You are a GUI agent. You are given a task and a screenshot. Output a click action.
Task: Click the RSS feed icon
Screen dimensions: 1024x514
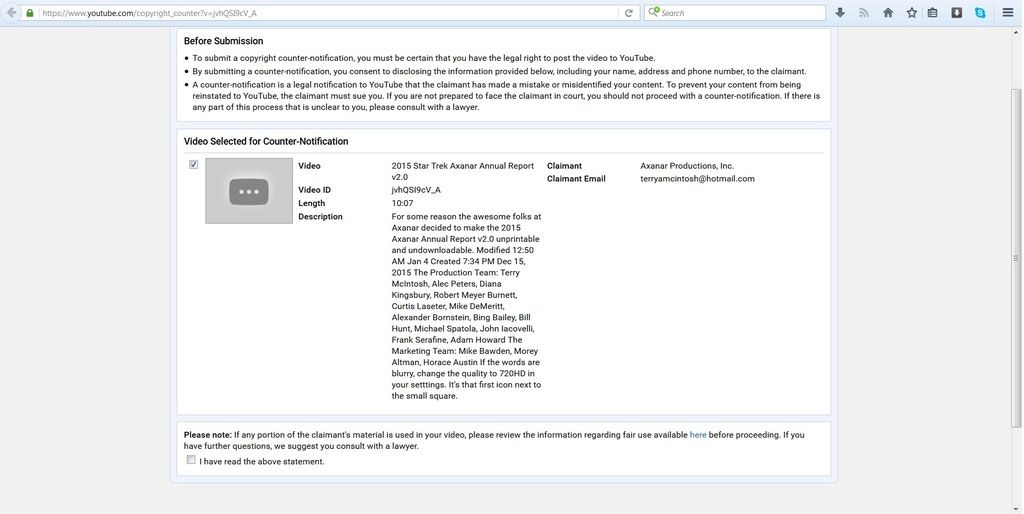tap(864, 12)
